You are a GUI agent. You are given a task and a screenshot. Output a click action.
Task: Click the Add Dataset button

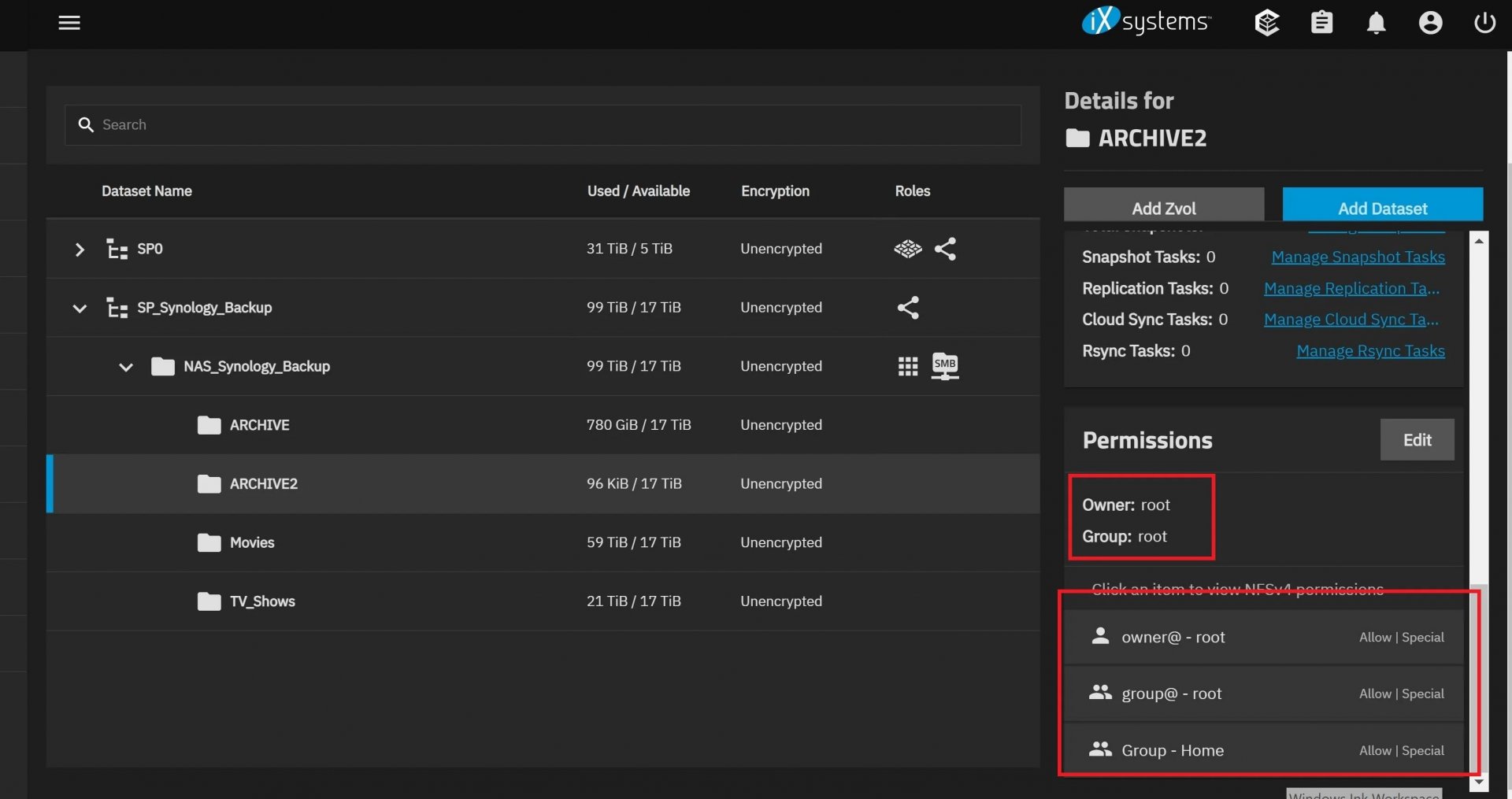click(x=1382, y=206)
